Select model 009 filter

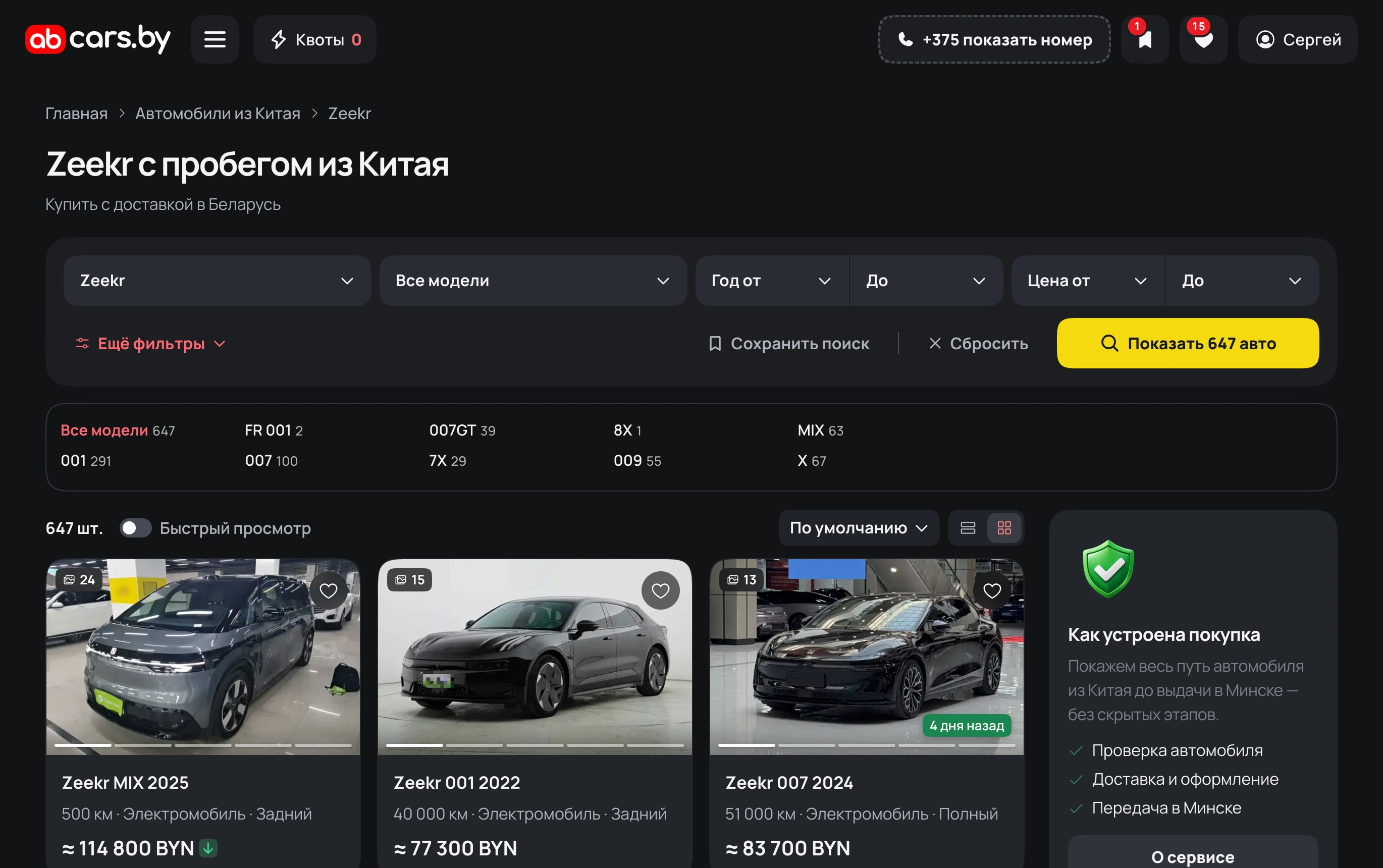637,460
